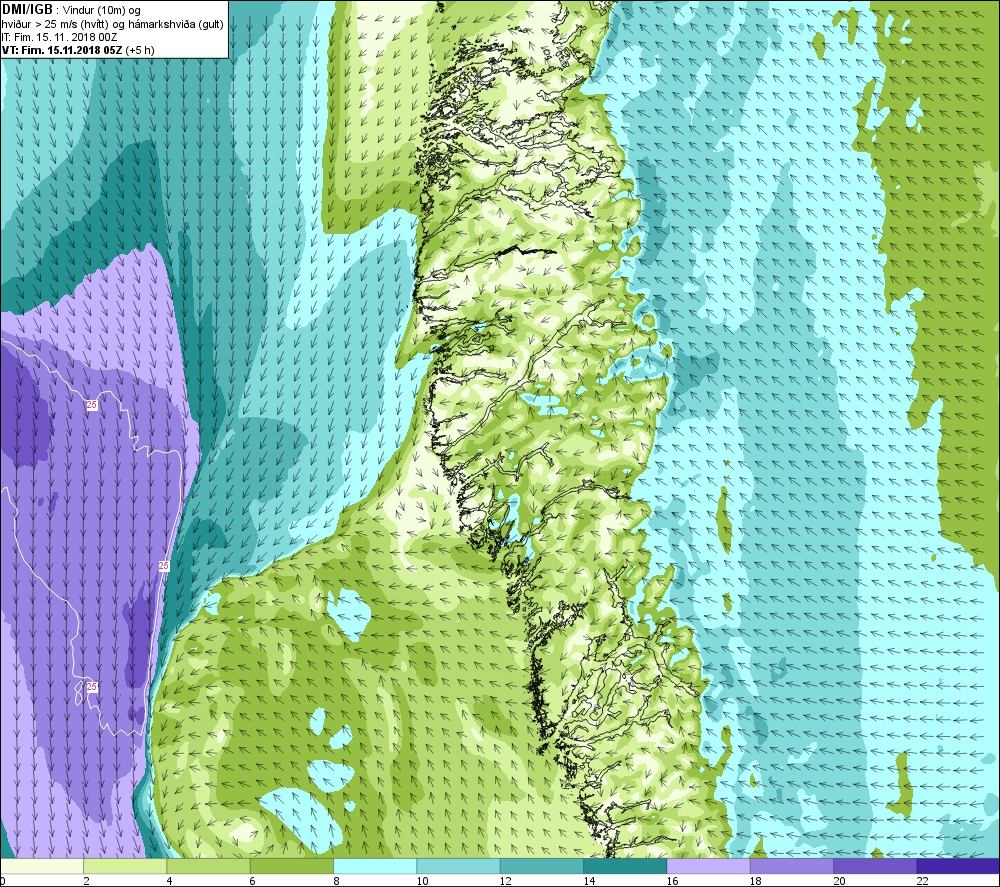
Task: Click the legend value label 6
Action: coord(253,881)
